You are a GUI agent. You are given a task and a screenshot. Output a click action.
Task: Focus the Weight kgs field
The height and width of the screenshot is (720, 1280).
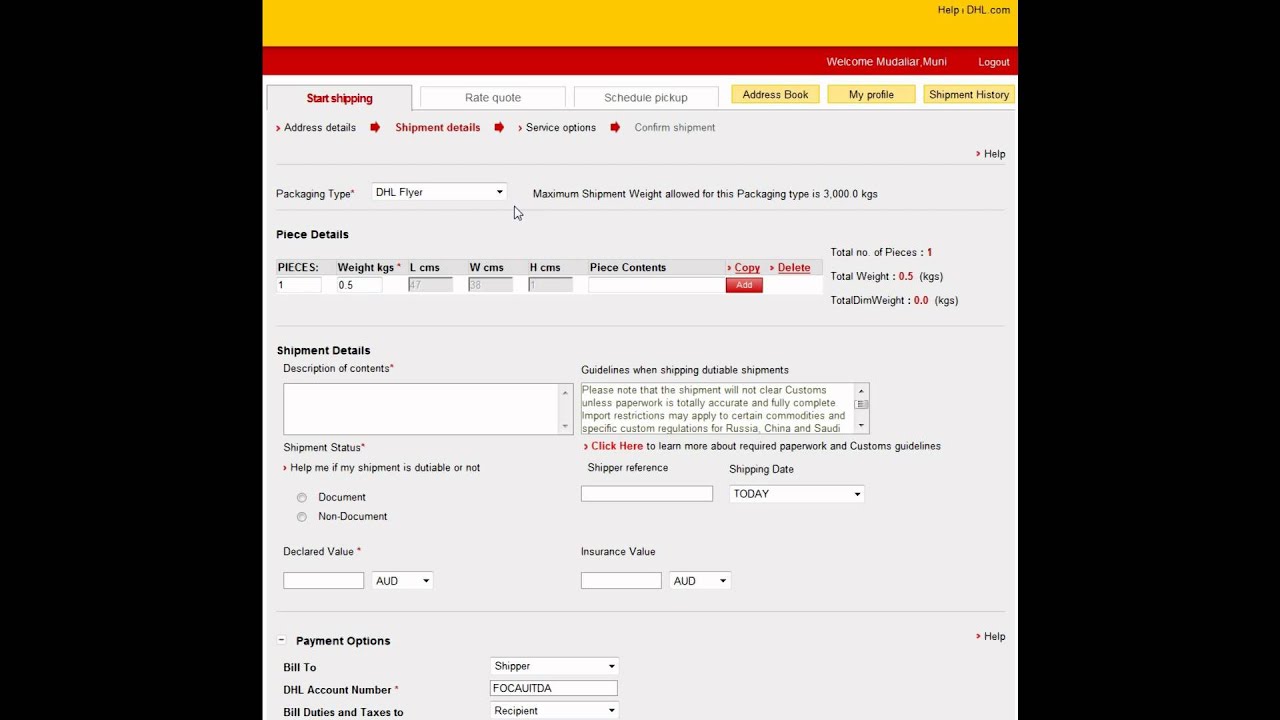[359, 285]
